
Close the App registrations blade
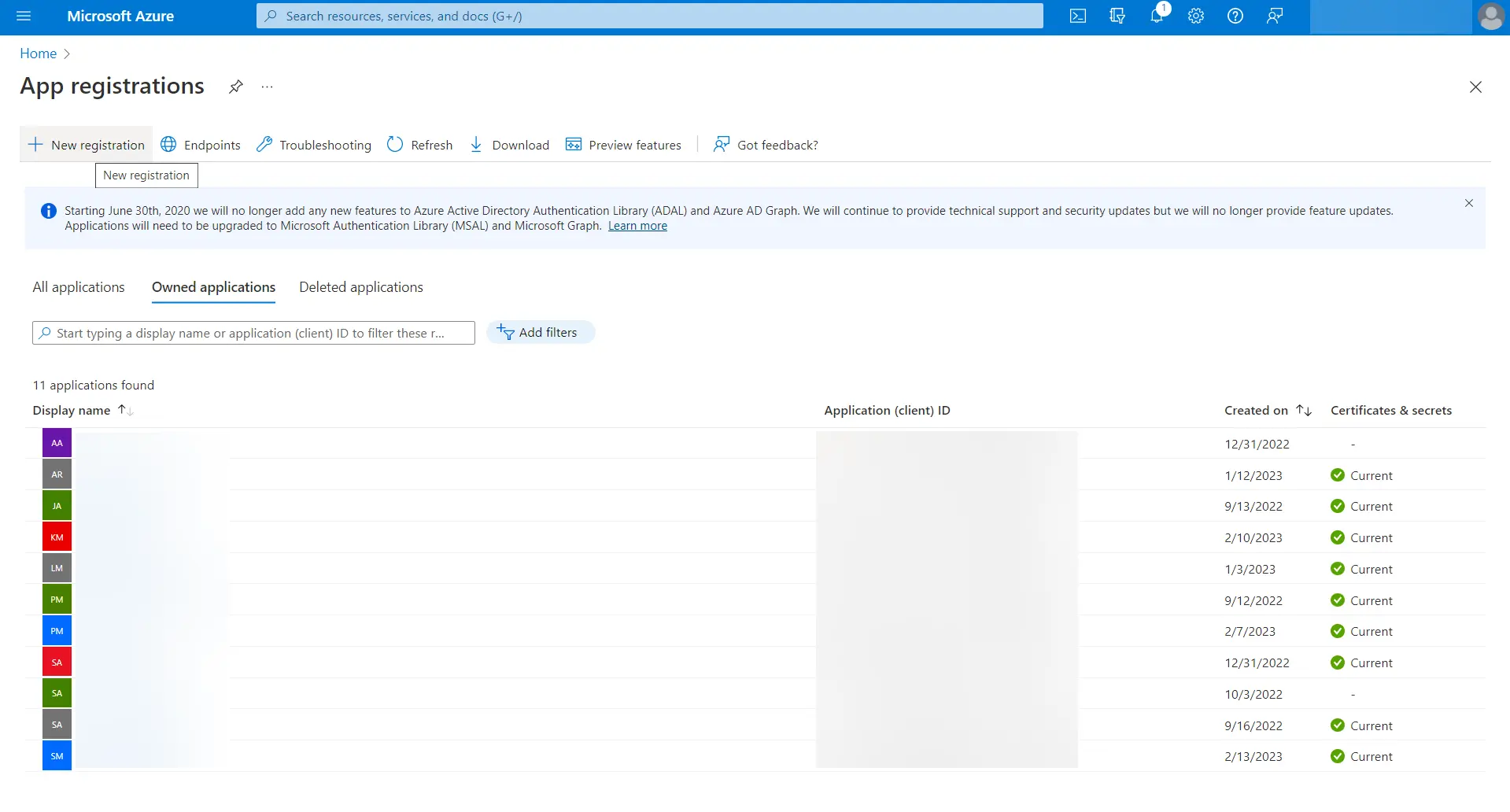pyautogui.click(x=1475, y=87)
